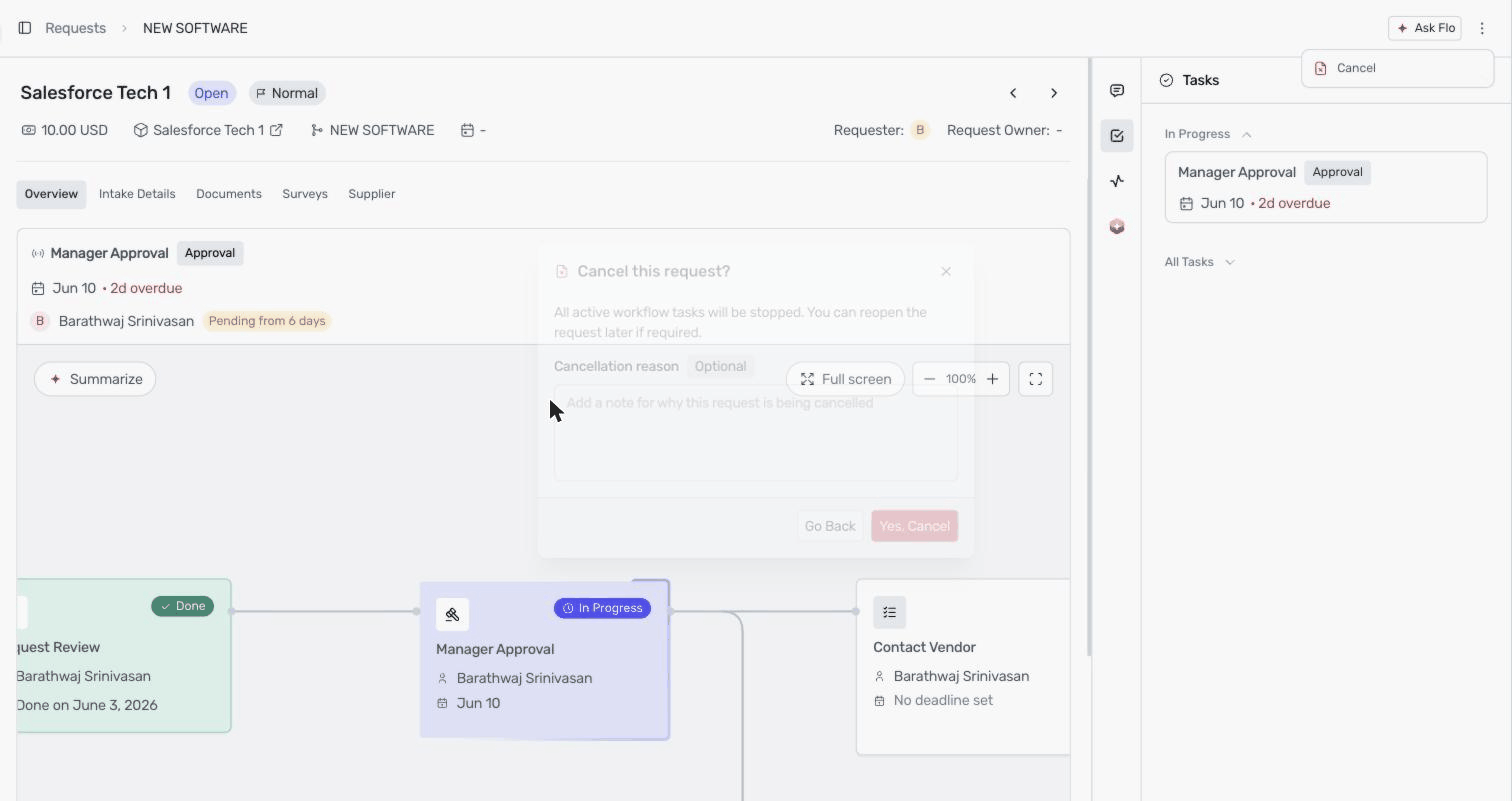Click the calendar date field beside NEW SOFTWARE

[x=473, y=130]
